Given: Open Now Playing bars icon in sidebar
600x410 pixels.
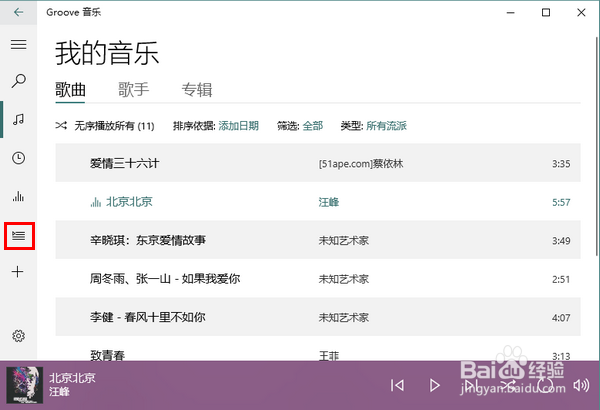Looking at the screenshot, I should pyautogui.click(x=18, y=197).
